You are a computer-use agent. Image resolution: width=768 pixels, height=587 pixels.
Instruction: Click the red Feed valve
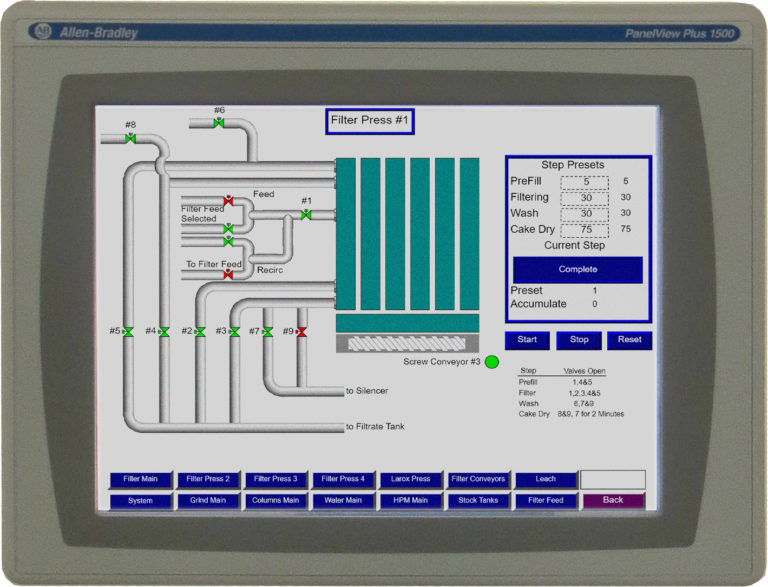point(228,201)
